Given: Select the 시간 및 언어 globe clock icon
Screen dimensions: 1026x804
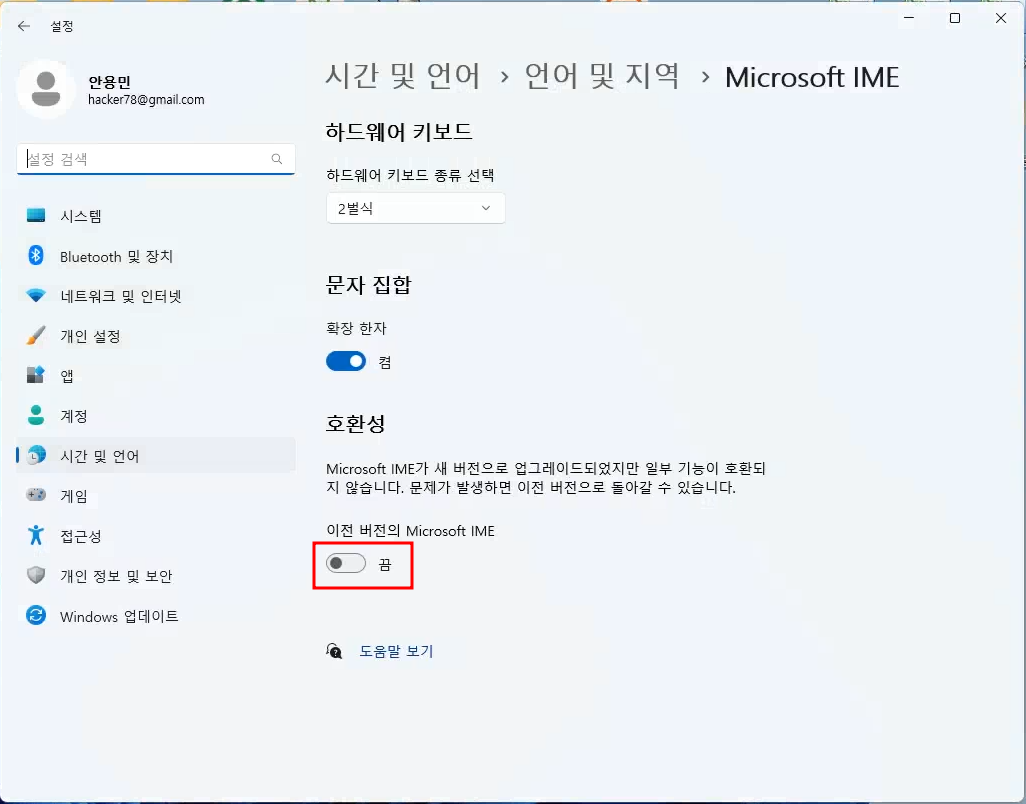Looking at the screenshot, I should point(36,455).
